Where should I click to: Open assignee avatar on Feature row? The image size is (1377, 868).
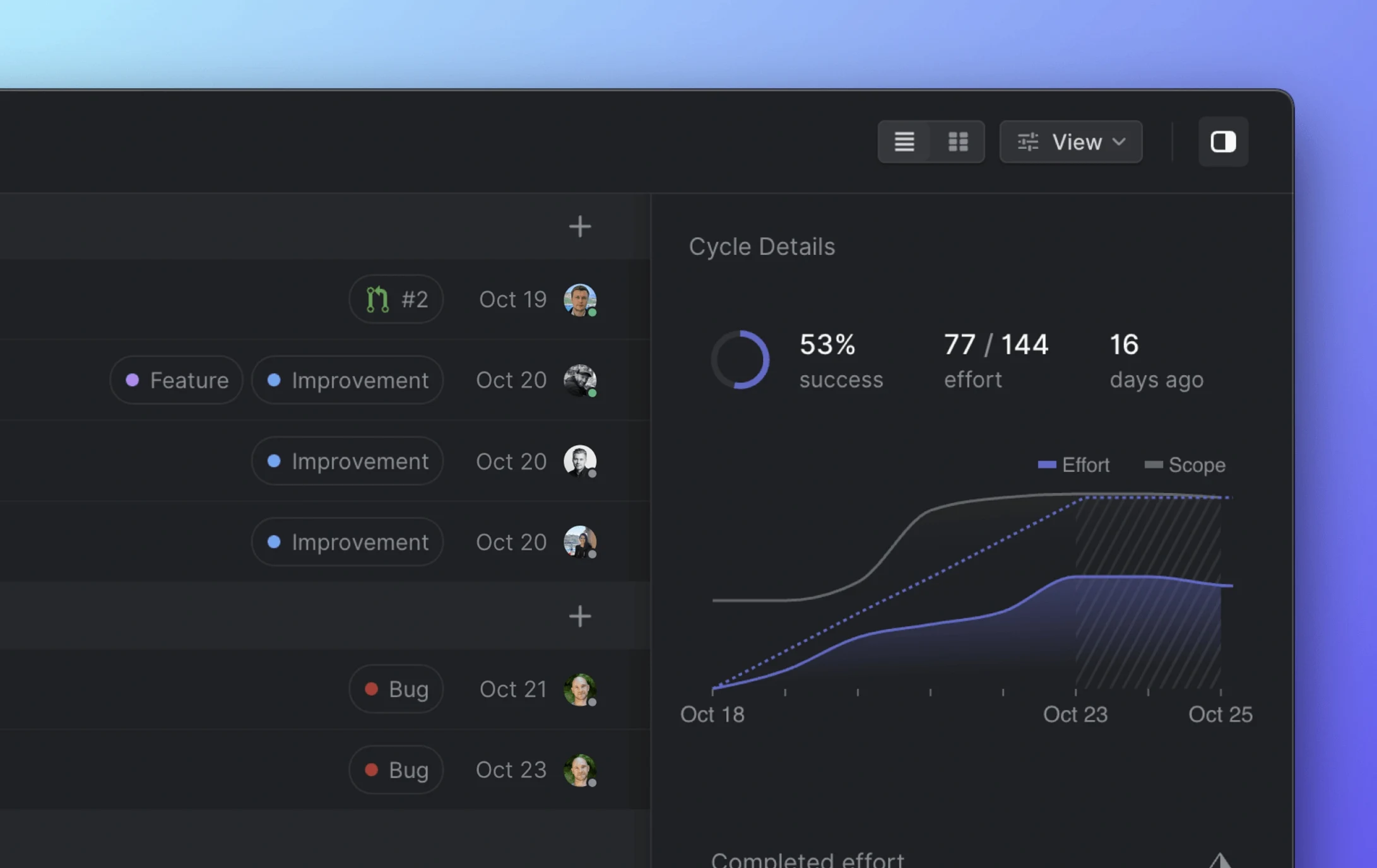pyautogui.click(x=580, y=380)
